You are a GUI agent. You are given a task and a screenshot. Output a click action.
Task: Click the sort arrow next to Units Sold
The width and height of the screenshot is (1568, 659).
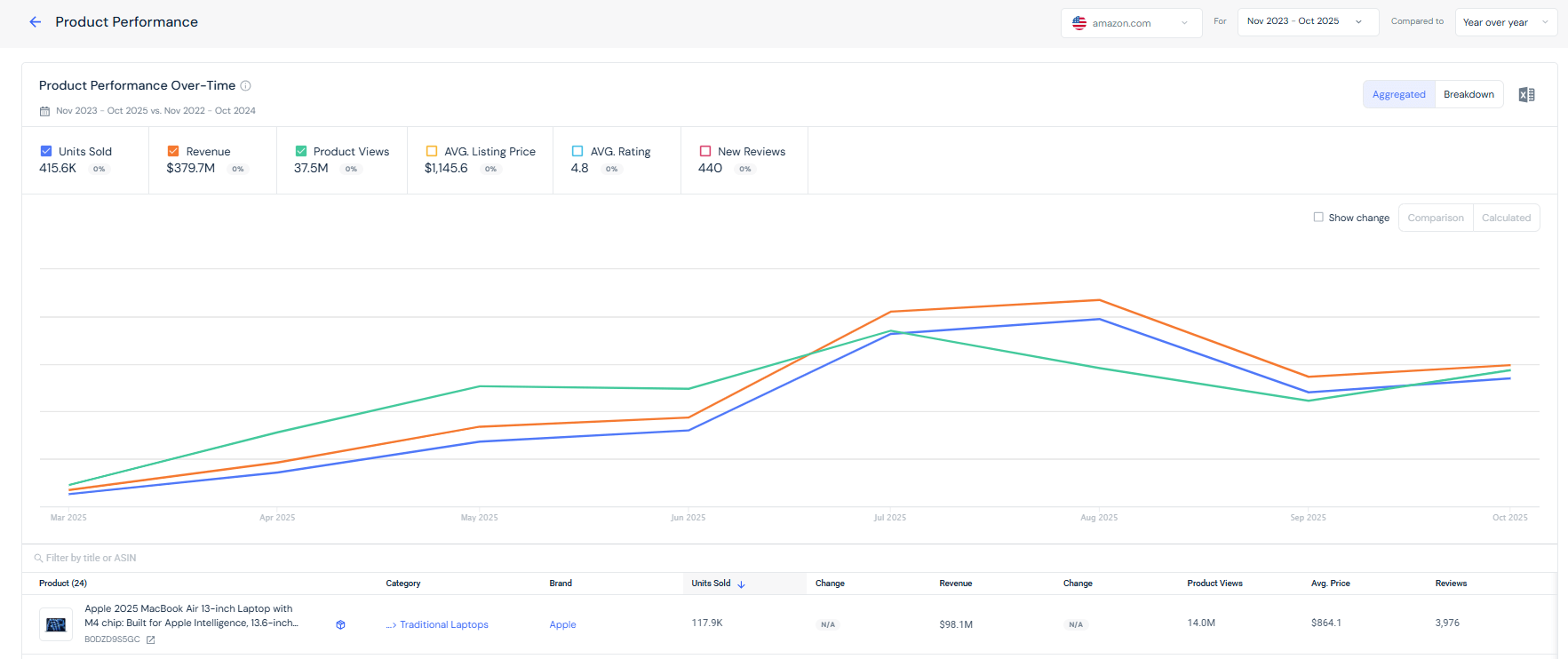pyautogui.click(x=742, y=584)
